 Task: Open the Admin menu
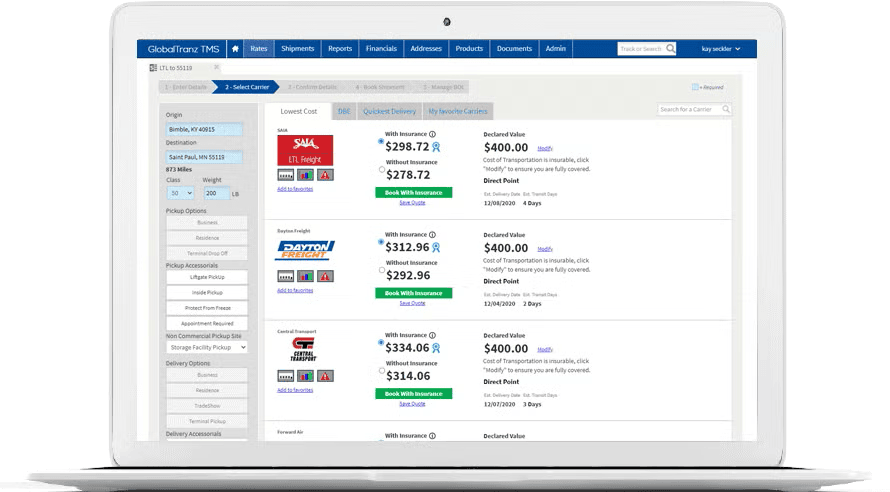(x=556, y=49)
